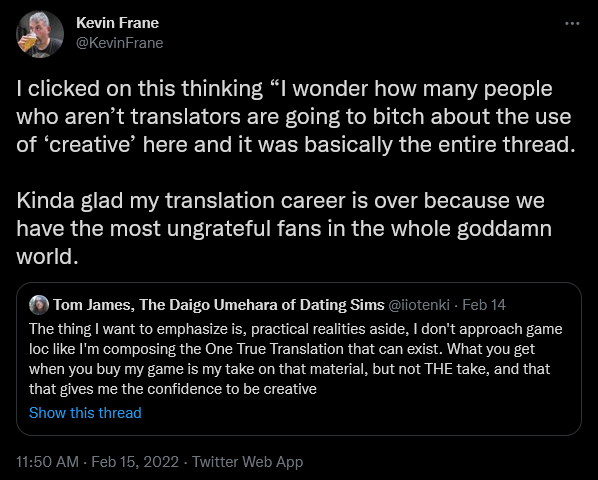
Task: Open Kevin Frane's profile picture
Action: 40,34
